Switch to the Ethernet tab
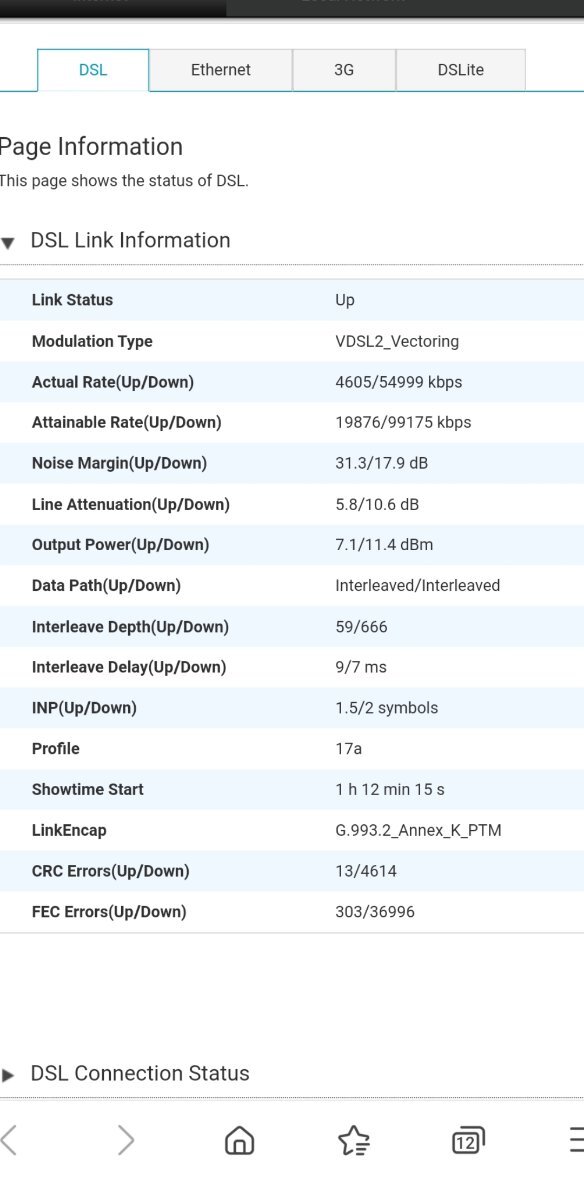Viewport: 584px width, 1200px height. 221,70
